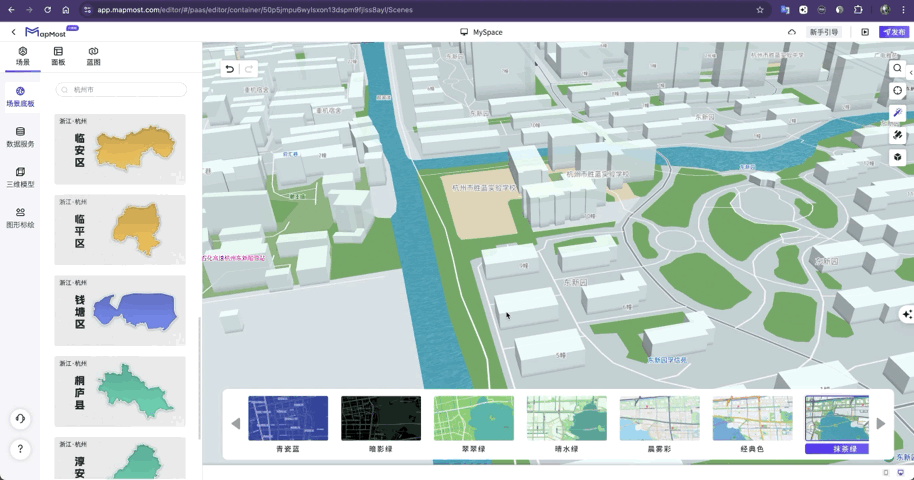The width and height of the screenshot is (914, 480).
Task: Switch to desktop monitor view icon
Action: coord(901,472)
